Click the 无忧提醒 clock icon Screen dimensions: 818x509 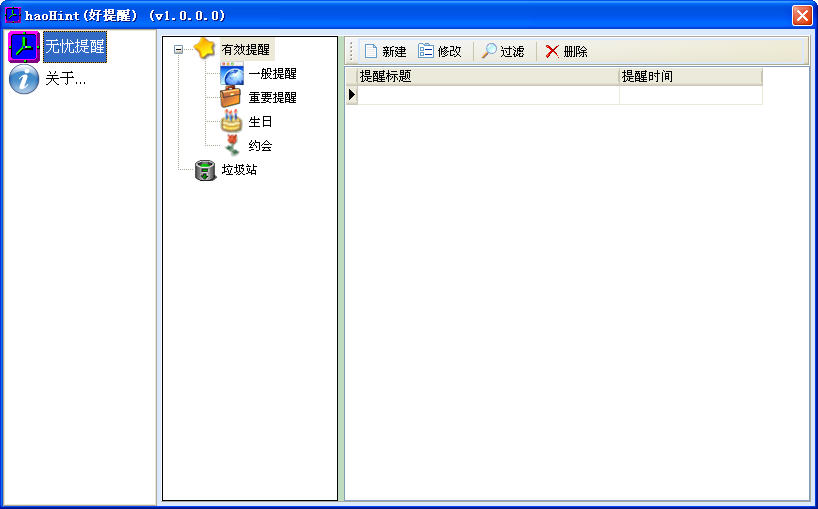tap(24, 47)
